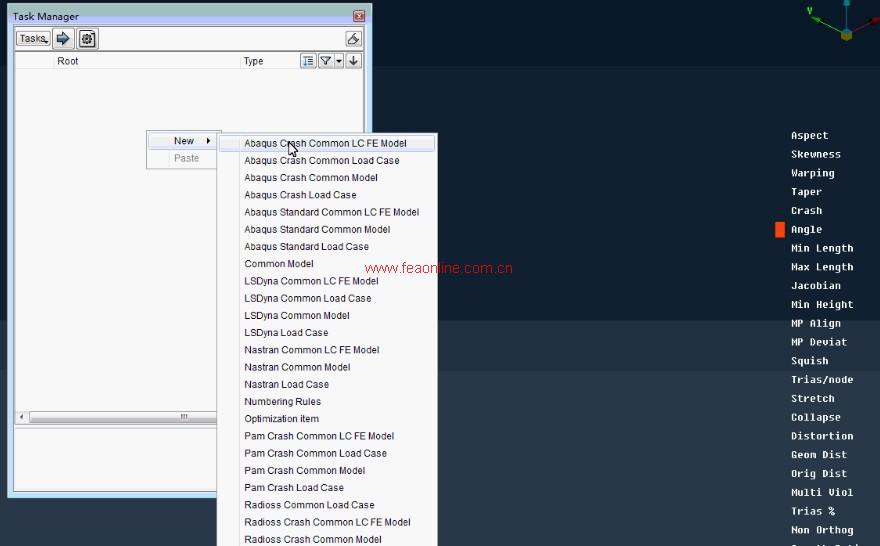The image size is (880, 546).
Task: Expand the filter options dropdown arrow
Action: point(339,61)
